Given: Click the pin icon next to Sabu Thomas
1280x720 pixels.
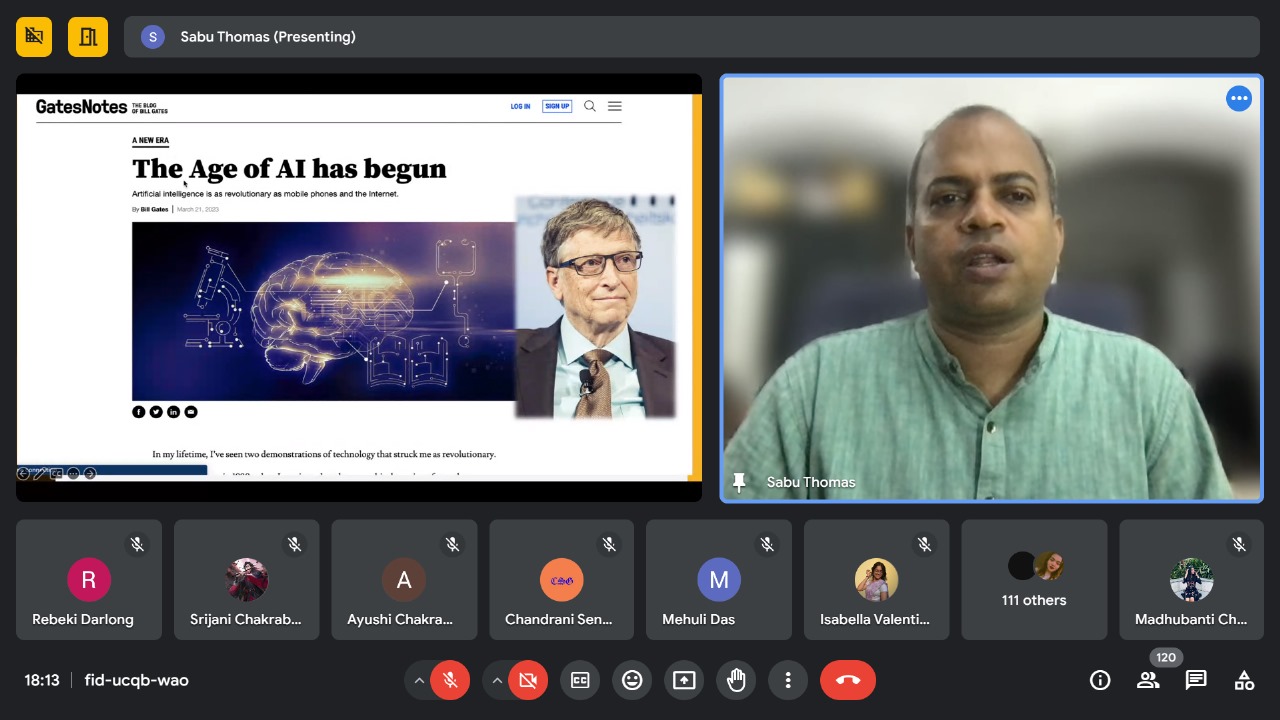Looking at the screenshot, I should (739, 482).
